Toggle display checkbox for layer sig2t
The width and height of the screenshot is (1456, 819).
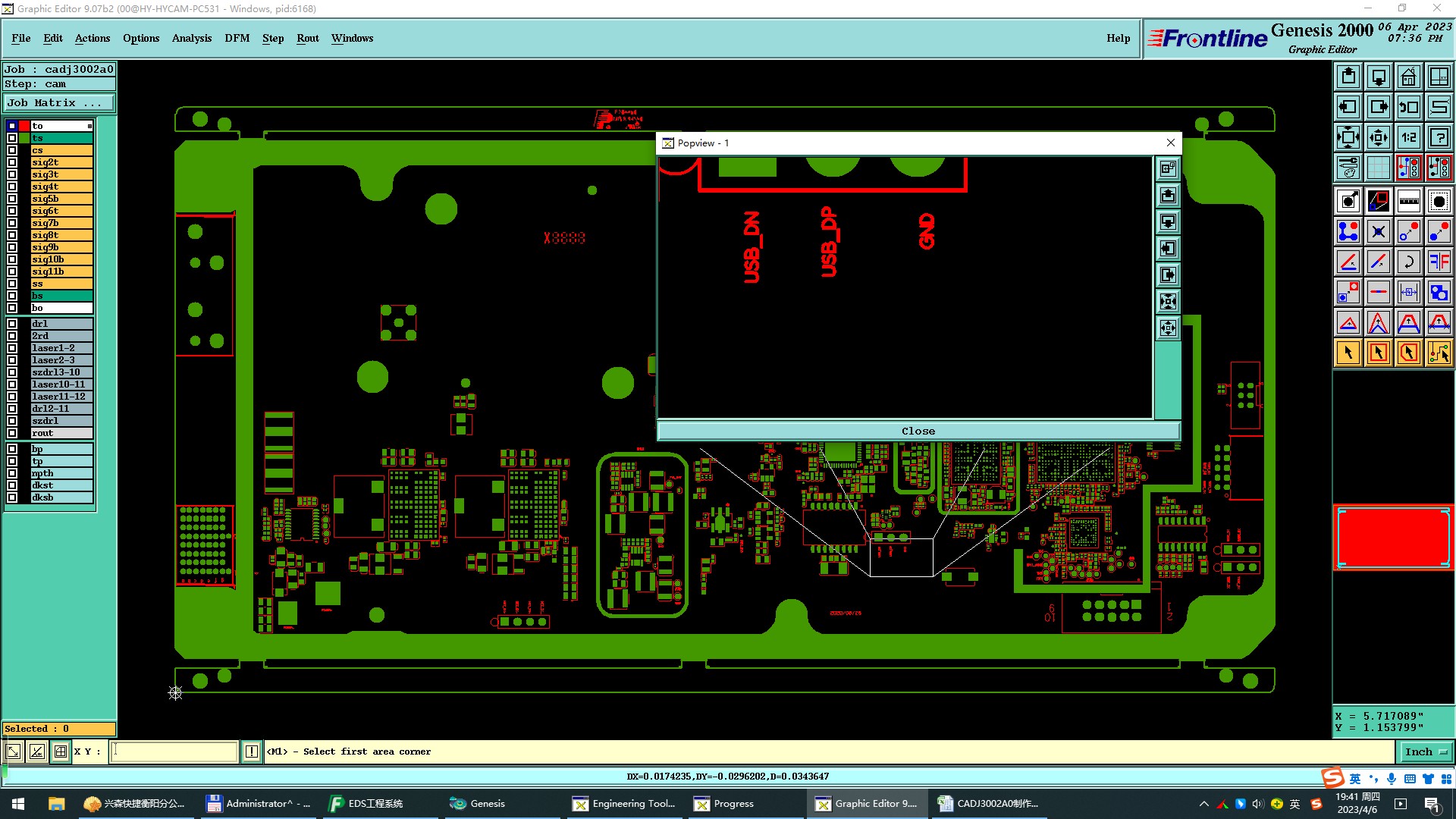coord(12,162)
